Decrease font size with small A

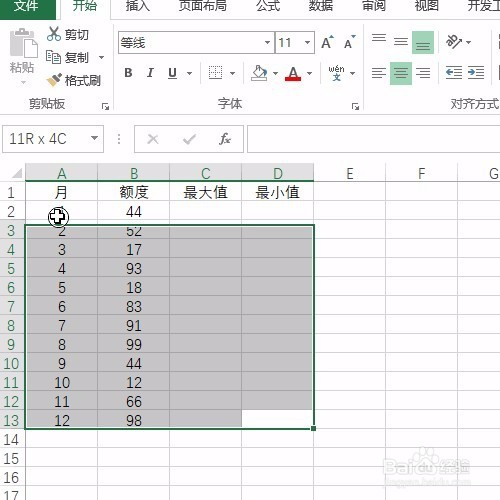(x=349, y=43)
